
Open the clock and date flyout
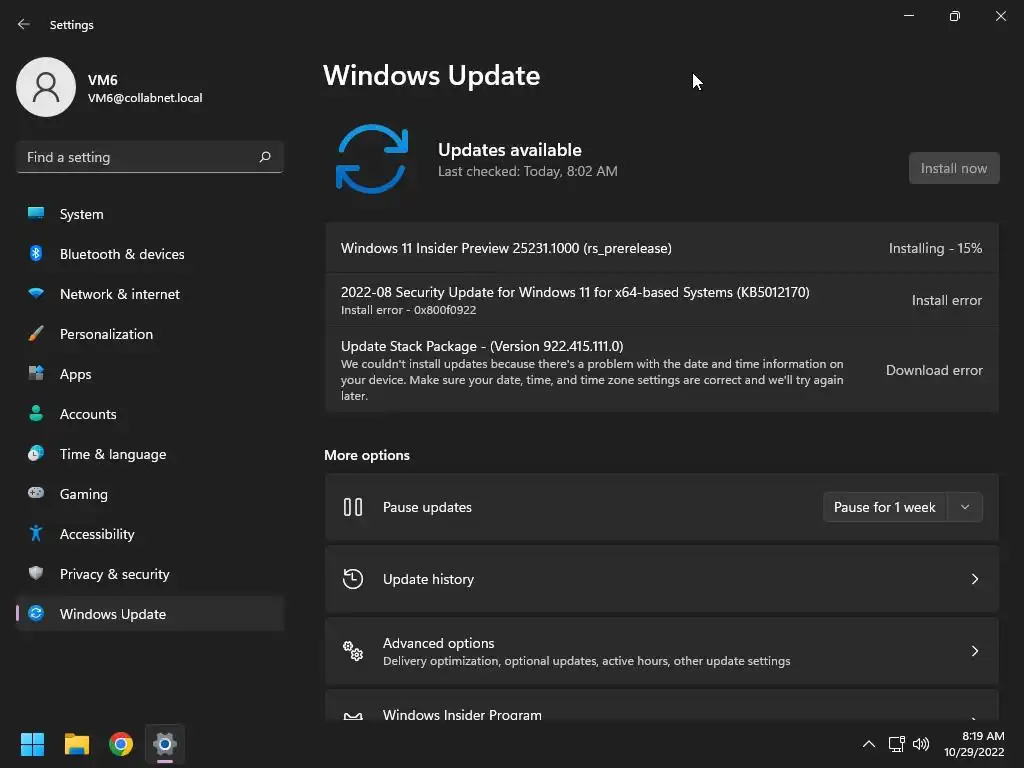coord(974,744)
